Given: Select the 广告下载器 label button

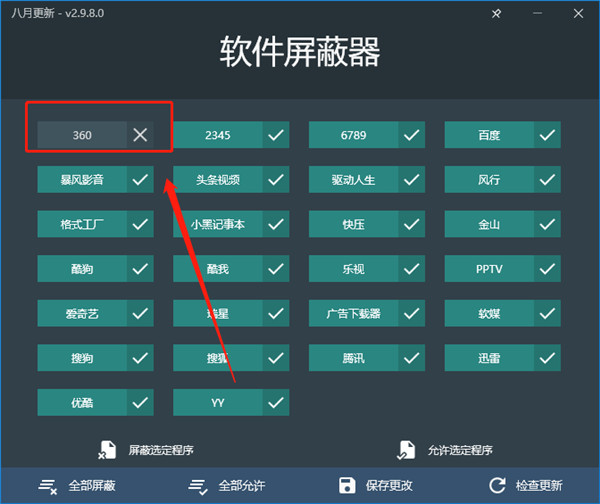Looking at the screenshot, I should (354, 313).
